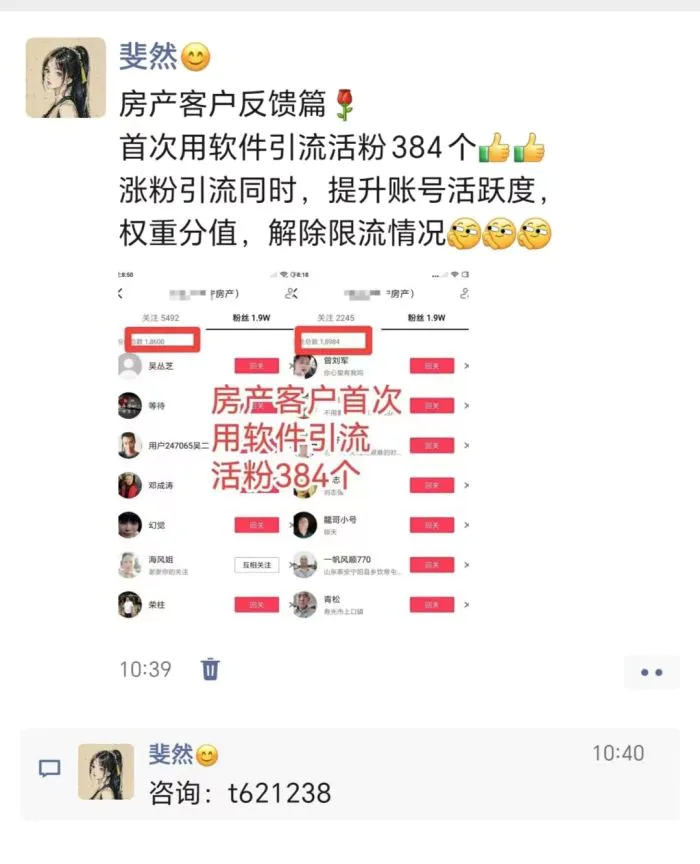Image resolution: width=700 pixels, height=864 pixels.
Task: Toggle follow-back for 一帆风顺770
Action: pyautogui.click(x=432, y=565)
